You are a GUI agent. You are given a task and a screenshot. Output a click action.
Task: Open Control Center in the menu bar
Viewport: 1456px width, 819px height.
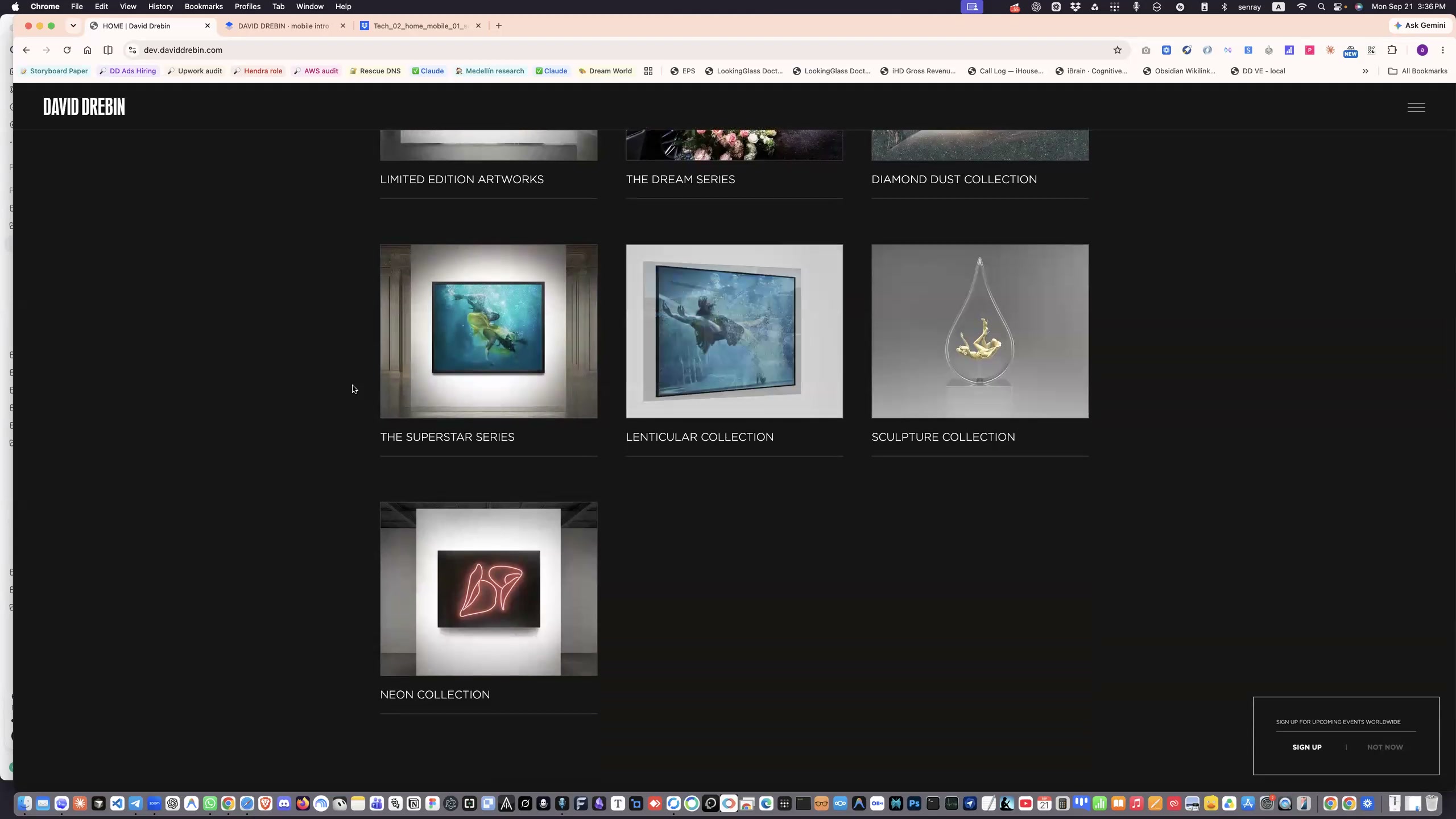coord(1338,7)
